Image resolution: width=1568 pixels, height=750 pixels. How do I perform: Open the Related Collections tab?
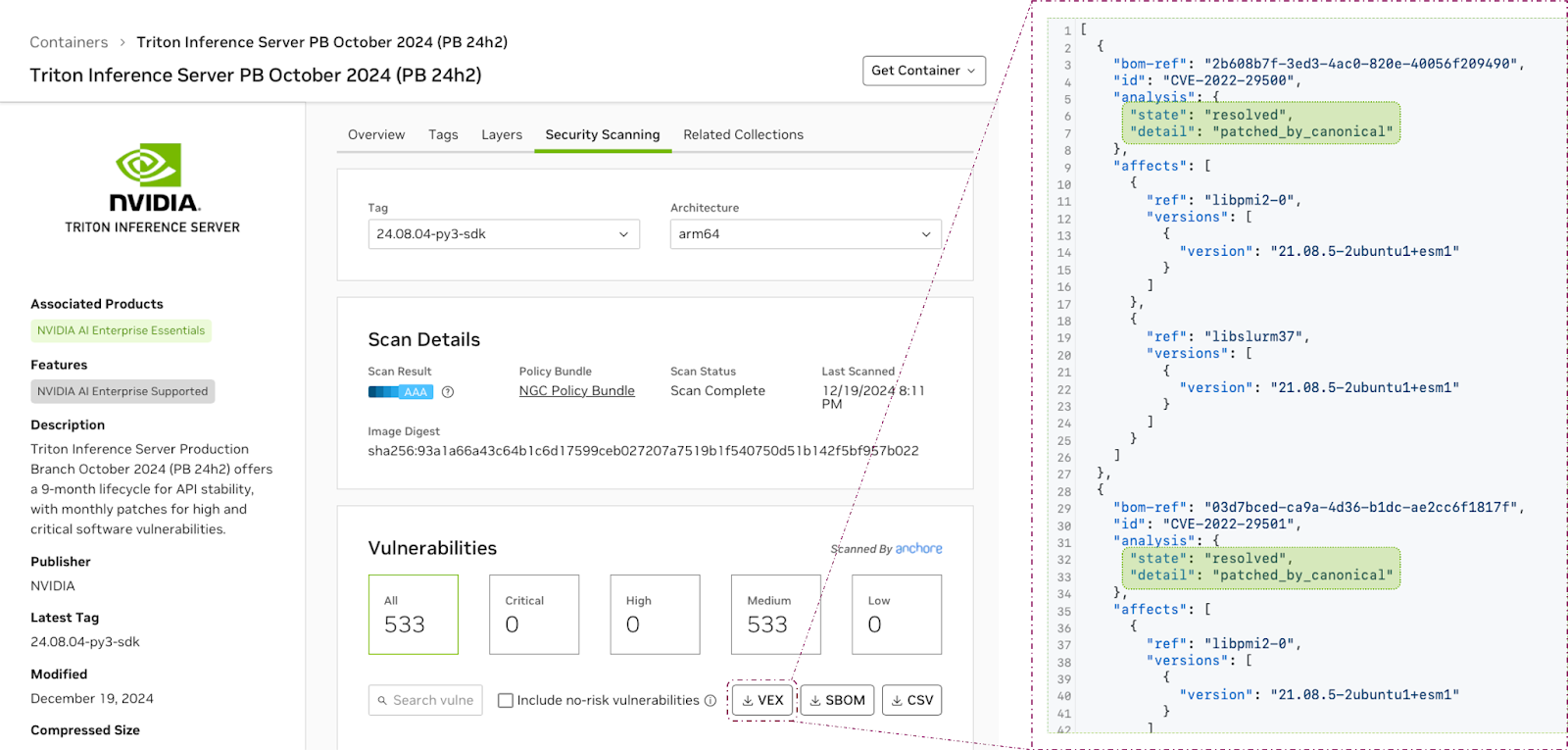[x=744, y=134]
